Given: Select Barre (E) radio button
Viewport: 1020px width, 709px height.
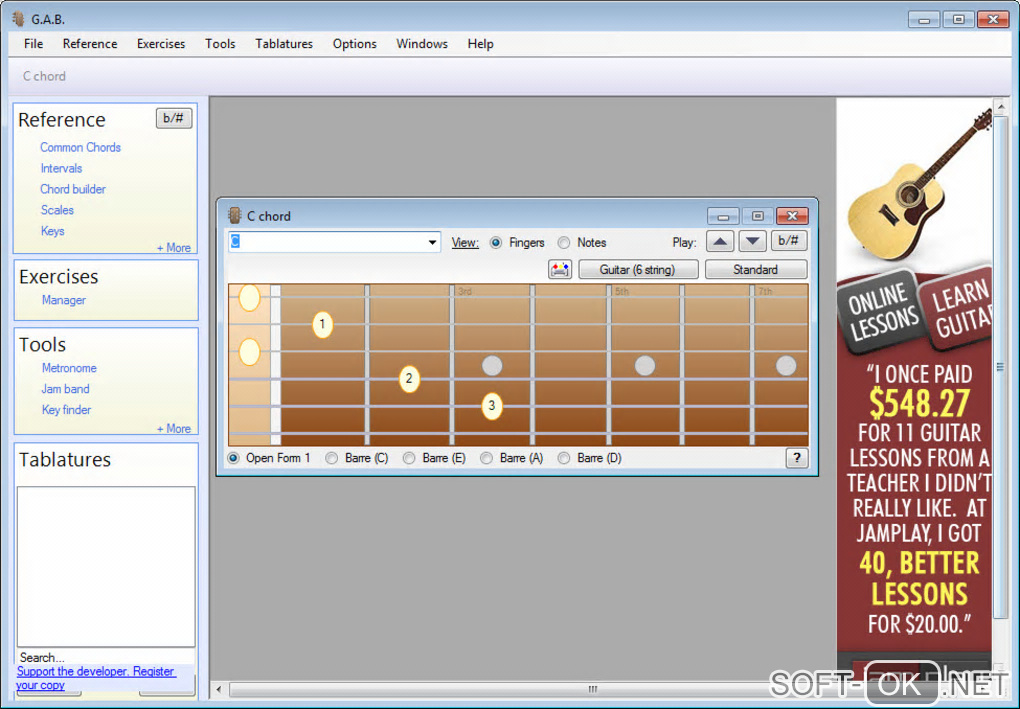Looking at the screenshot, I should coord(409,458).
